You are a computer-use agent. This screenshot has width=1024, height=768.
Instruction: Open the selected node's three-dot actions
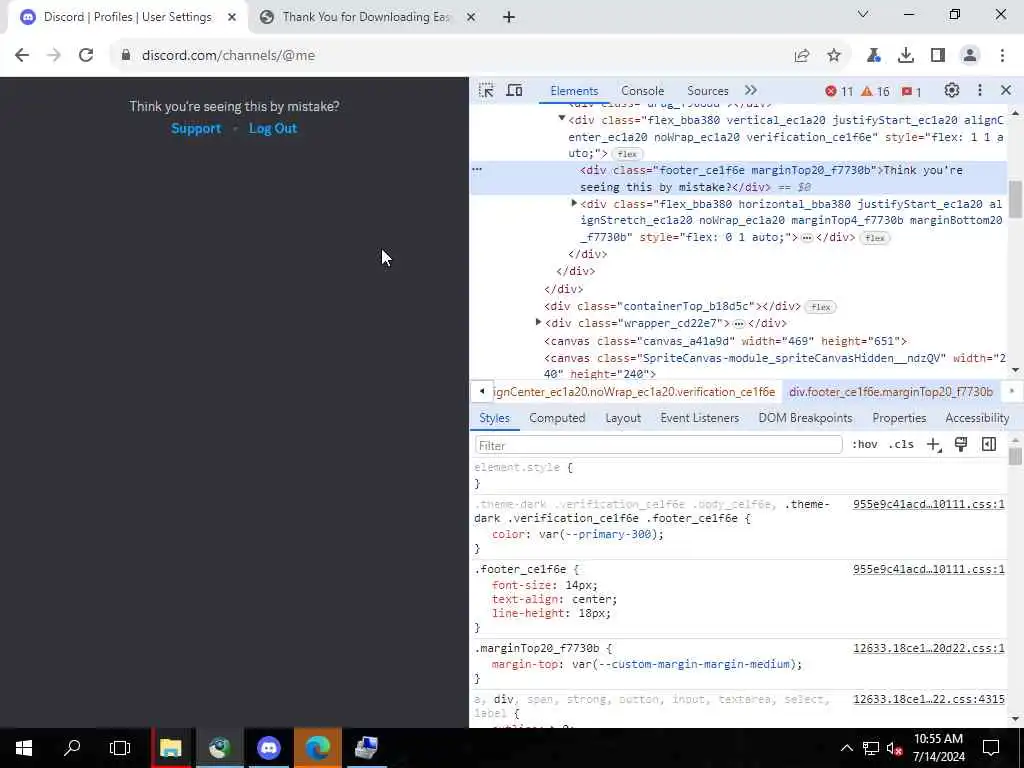(477, 169)
